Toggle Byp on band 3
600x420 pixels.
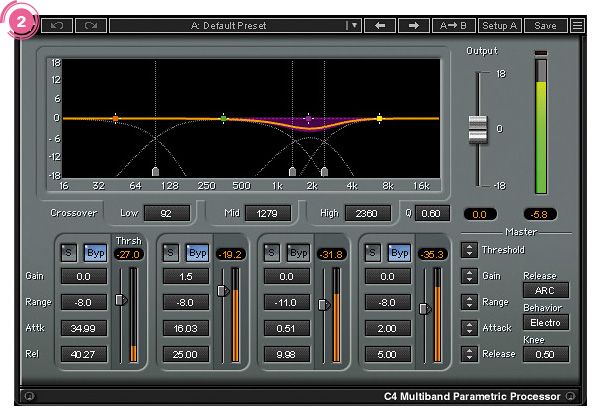point(298,253)
